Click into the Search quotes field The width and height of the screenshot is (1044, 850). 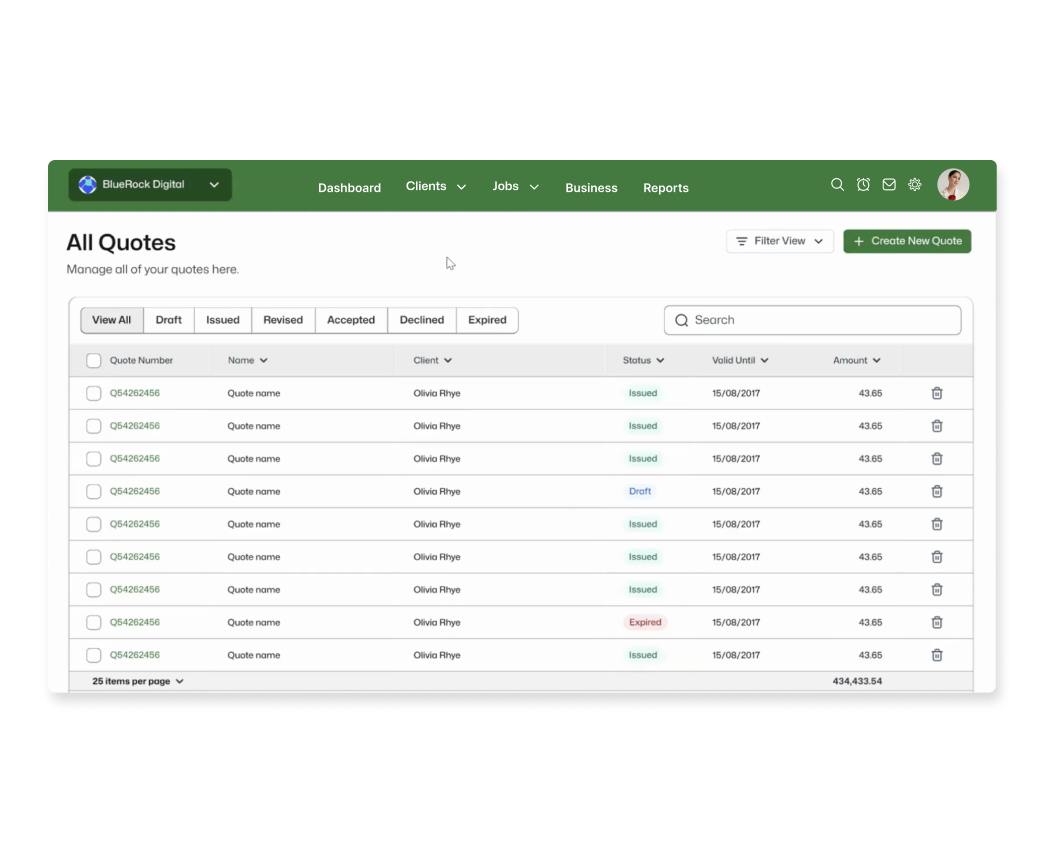[812, 321]
